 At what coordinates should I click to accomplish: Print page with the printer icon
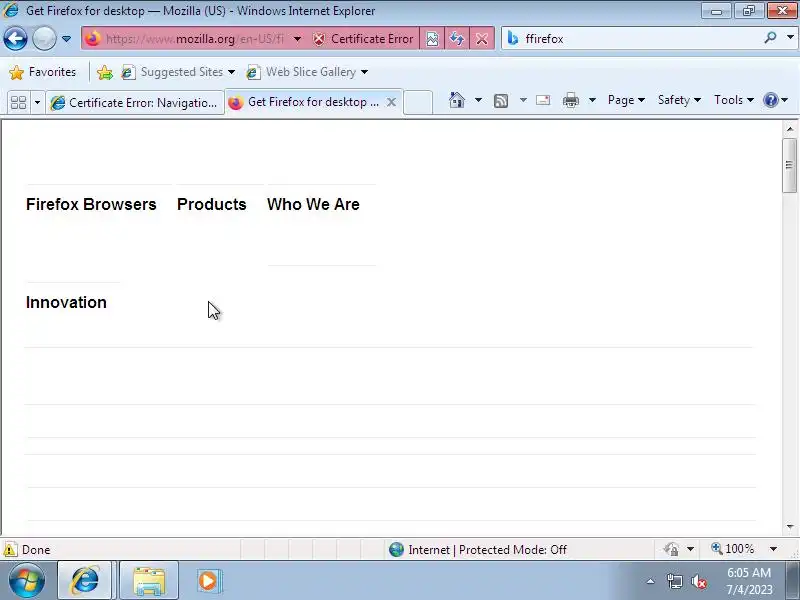(x=570, y=100)
